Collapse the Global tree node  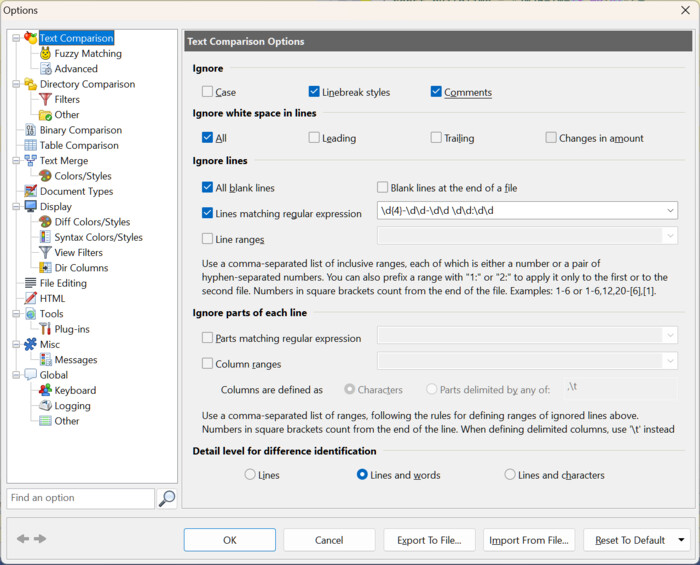(16, 375)
